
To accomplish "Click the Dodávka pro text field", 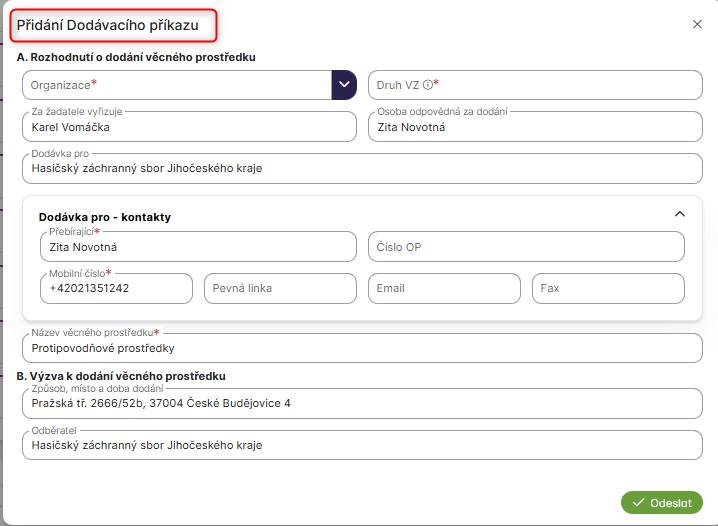I will [362, 168].
